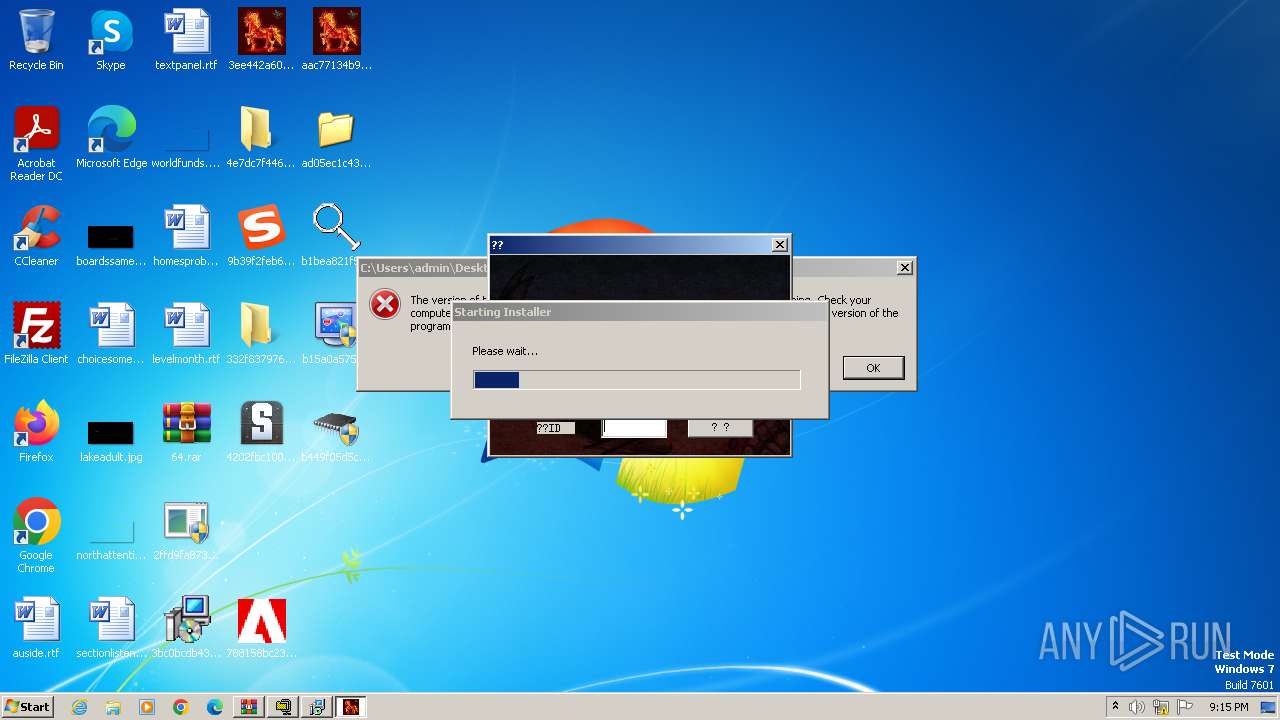Click the ID input field in ?? window
1280x720 pixels.
tap(634, 428)
